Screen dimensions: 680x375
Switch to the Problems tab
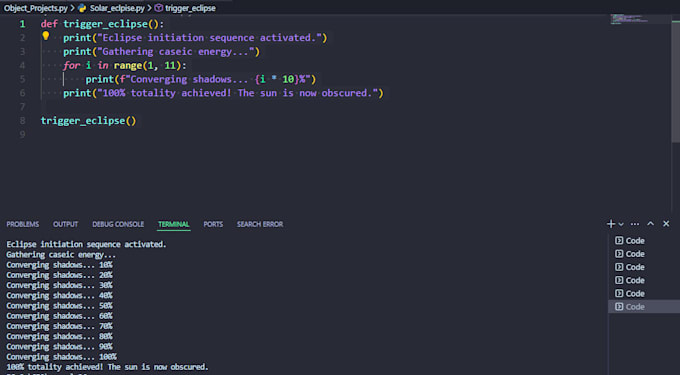point(23,224)
